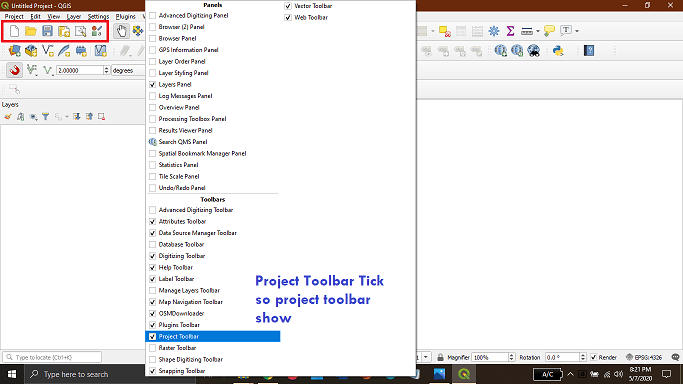Open the Project menu
683x384 pixels.
pos(14,17)
